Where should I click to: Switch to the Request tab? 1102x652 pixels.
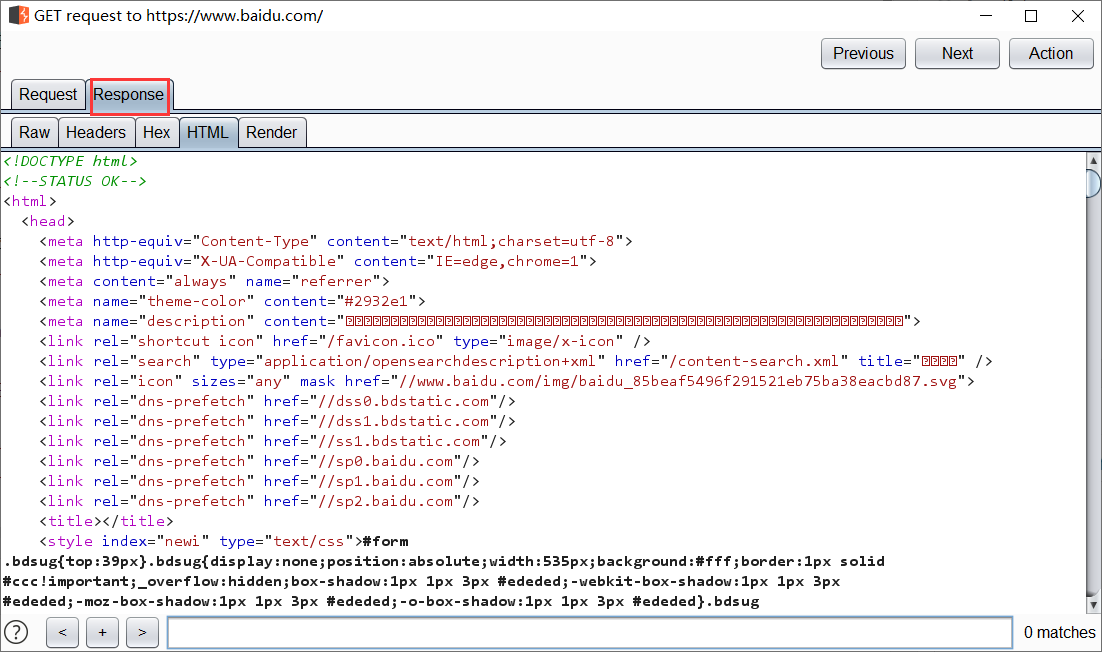pos(48,95)
